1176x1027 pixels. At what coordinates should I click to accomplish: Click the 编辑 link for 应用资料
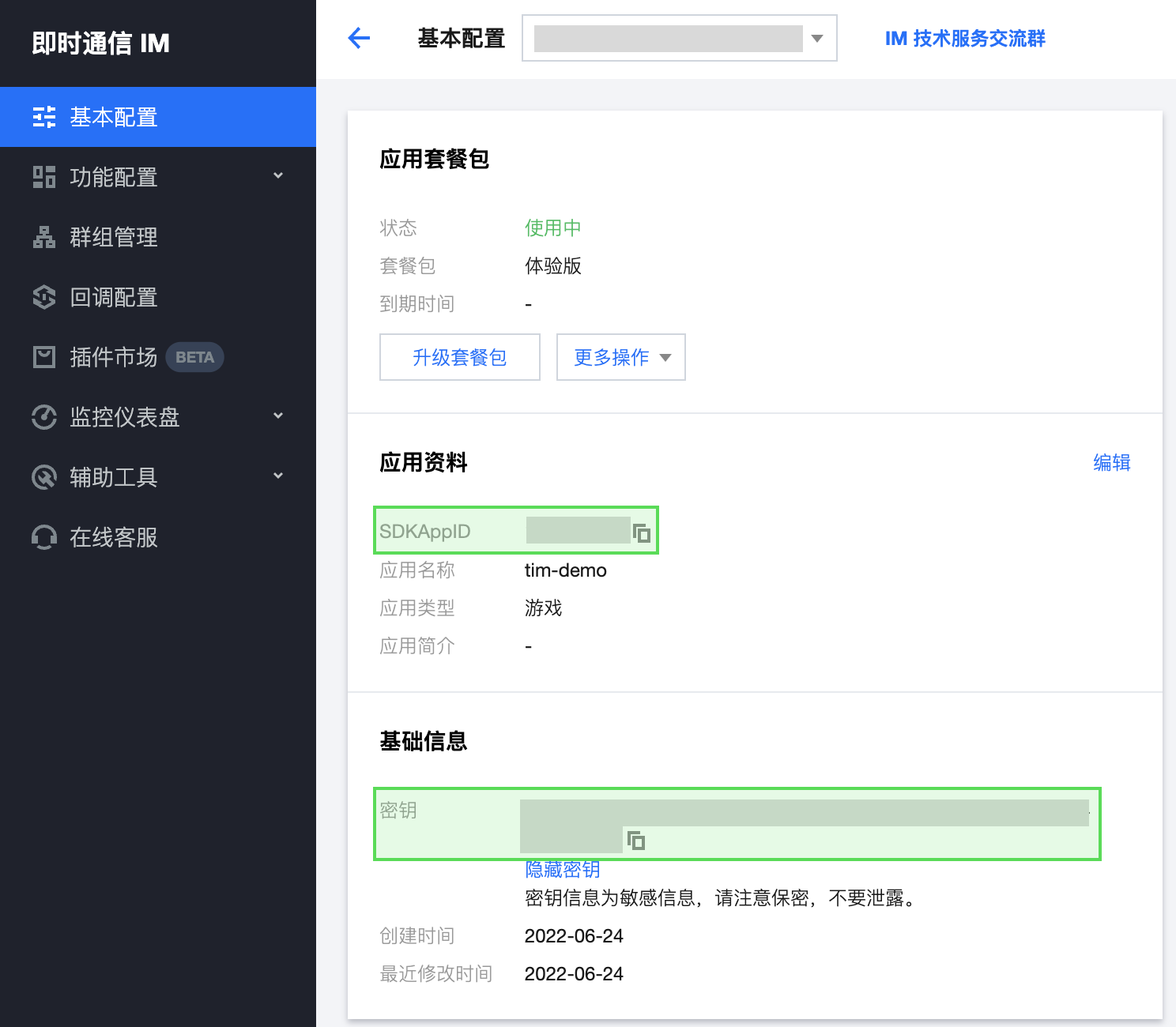tap(1111, 463)
